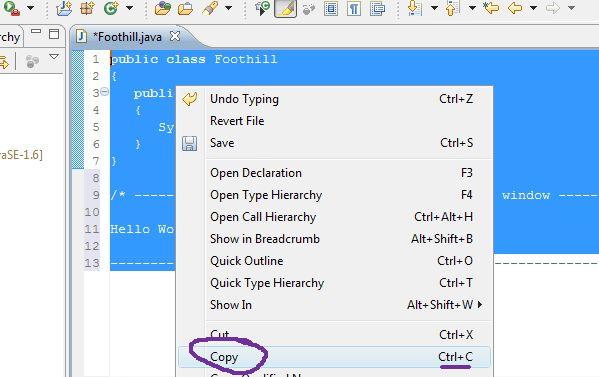Click the Search flashlight icon
The width and height of the screenshot is (599, 377).
click(210, 8)
